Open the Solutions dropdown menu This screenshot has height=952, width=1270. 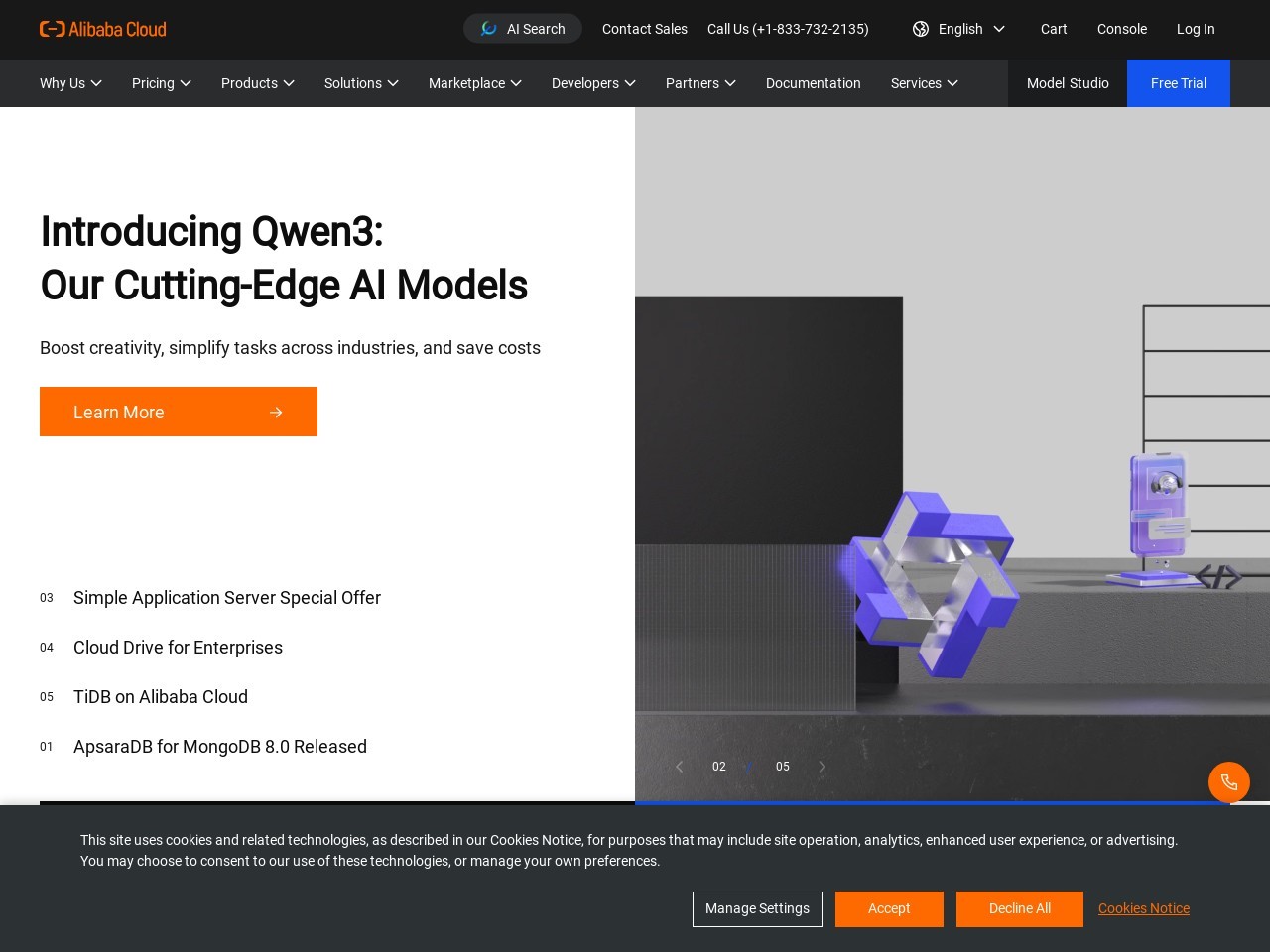click(x=361, y=83)
